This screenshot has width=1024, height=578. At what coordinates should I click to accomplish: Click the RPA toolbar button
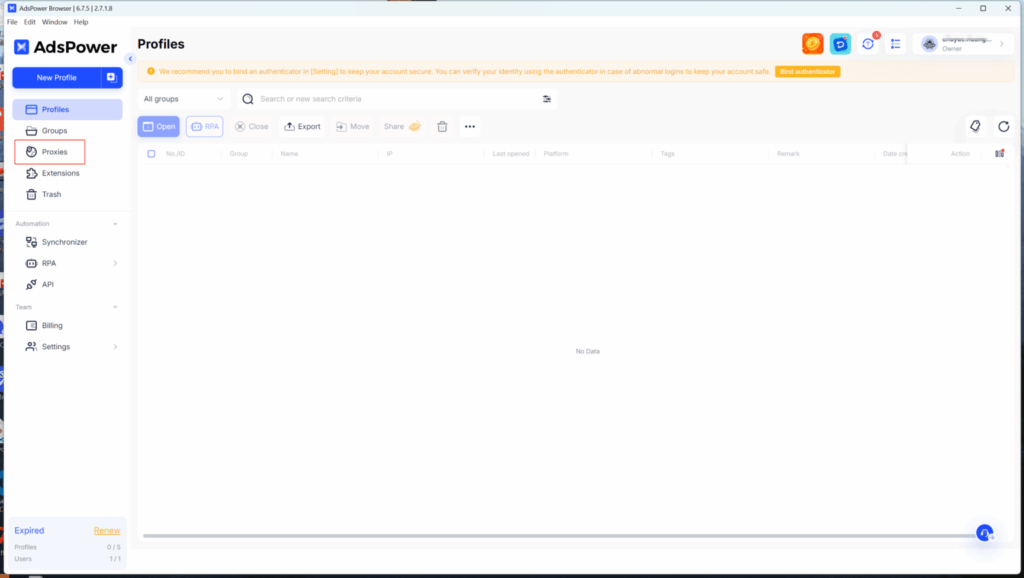click(204, 127)
